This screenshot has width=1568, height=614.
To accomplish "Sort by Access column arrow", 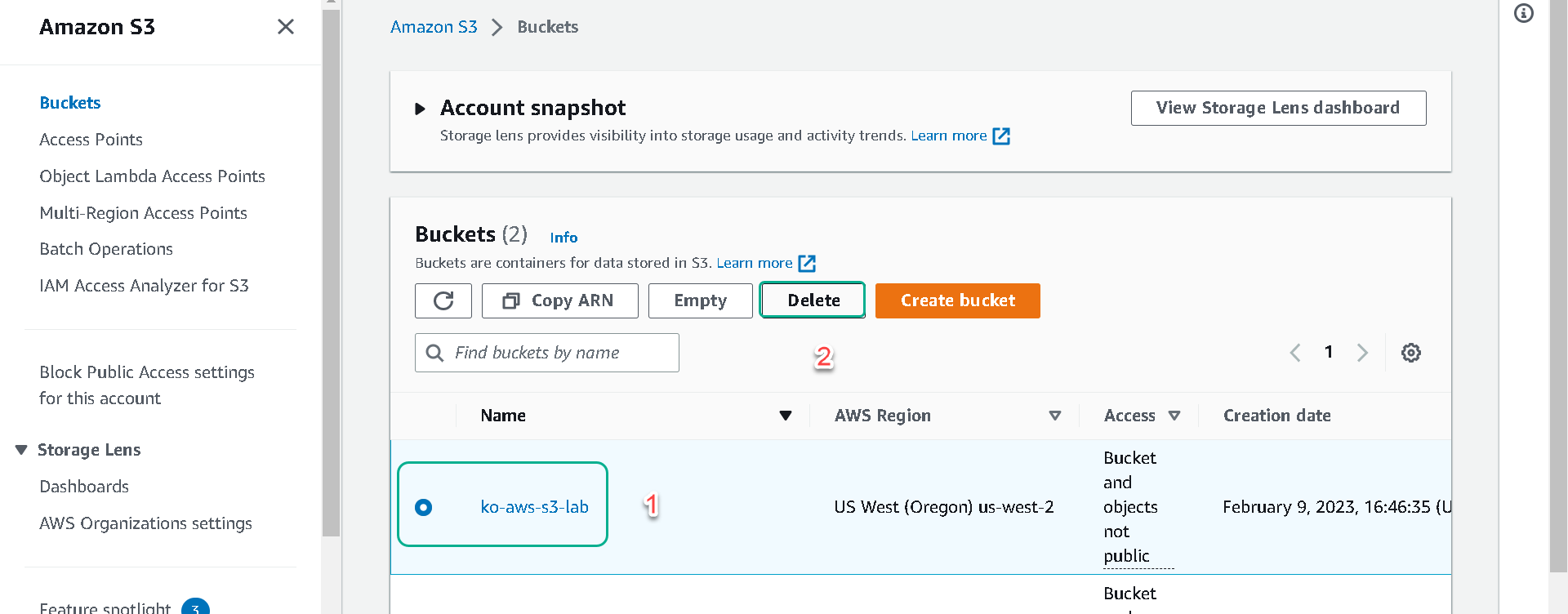I will [1174, 416].
